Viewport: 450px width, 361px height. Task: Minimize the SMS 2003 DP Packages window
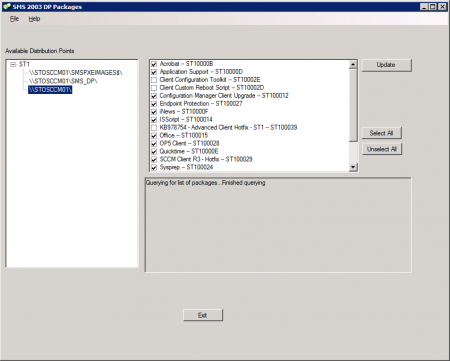tap(424, 6)
